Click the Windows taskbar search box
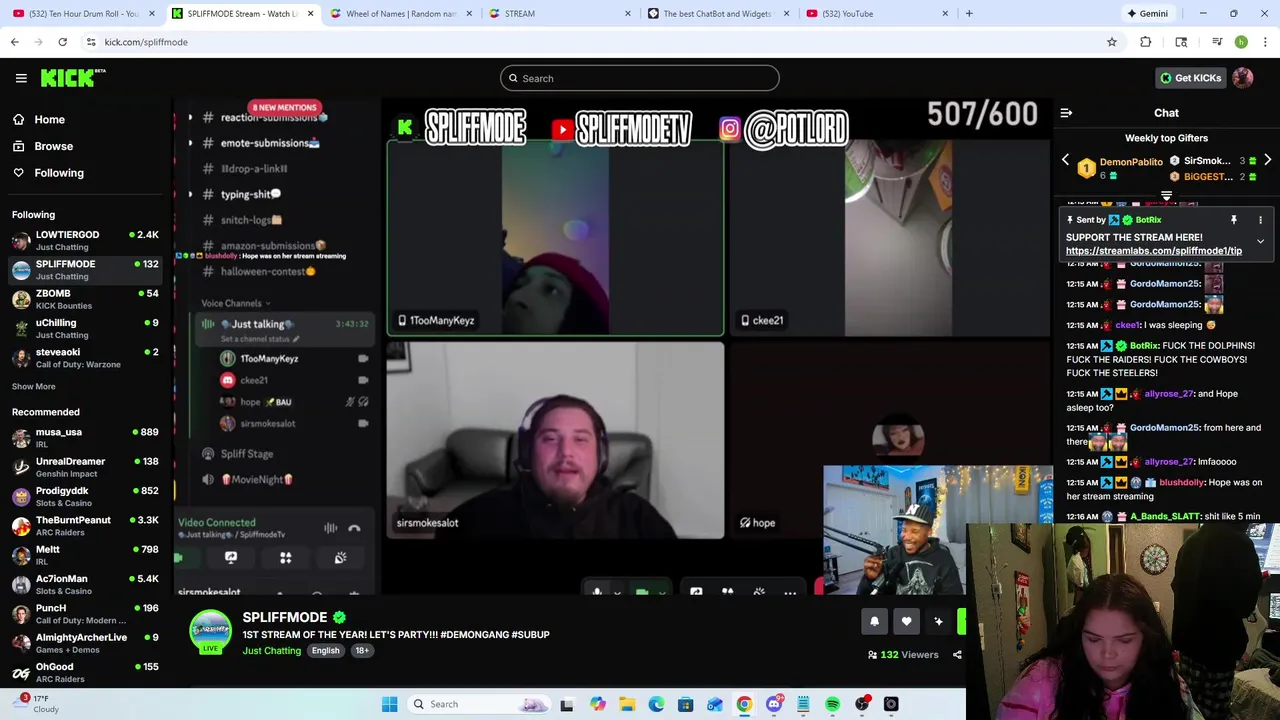1280x720 pixels. (x=480, y=704)
